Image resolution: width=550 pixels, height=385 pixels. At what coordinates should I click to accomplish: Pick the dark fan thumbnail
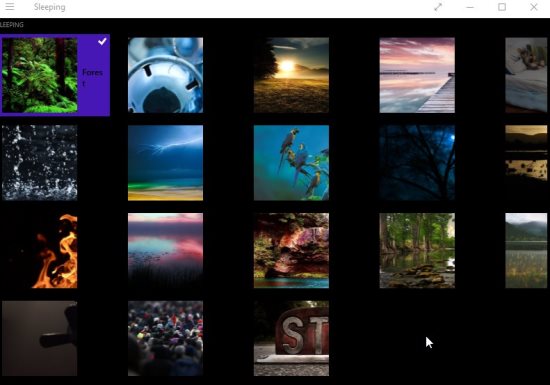pyautogui.click(x=40, y=338)
